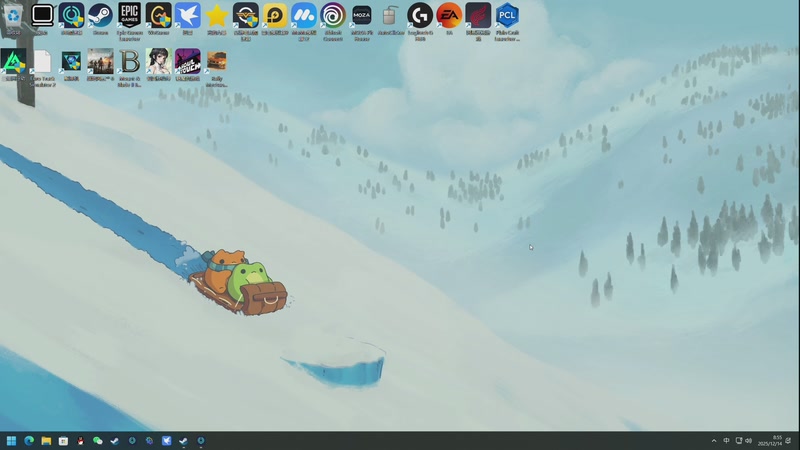800x450 pixels.
Task: Select the This PC monitor desktop icon
Action: tap(42, 18)
